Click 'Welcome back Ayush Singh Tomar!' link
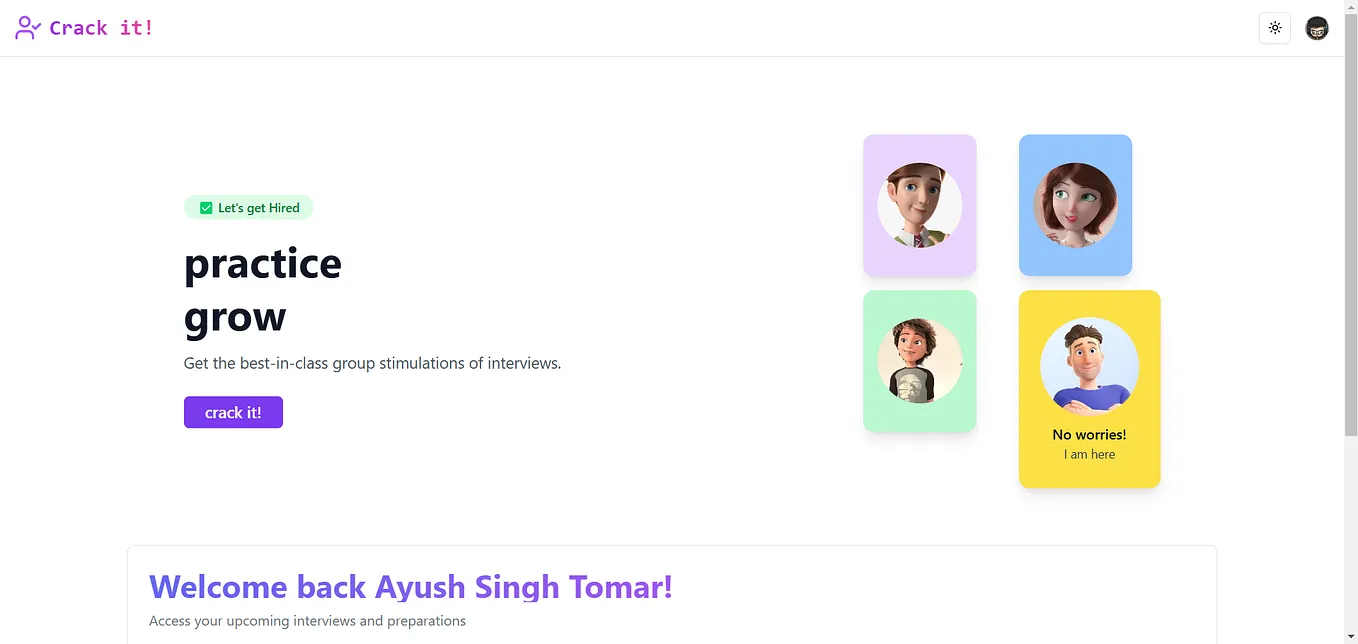Viewport: 1358px width, 644px height. pyautogui.click(x=410, y=587)
